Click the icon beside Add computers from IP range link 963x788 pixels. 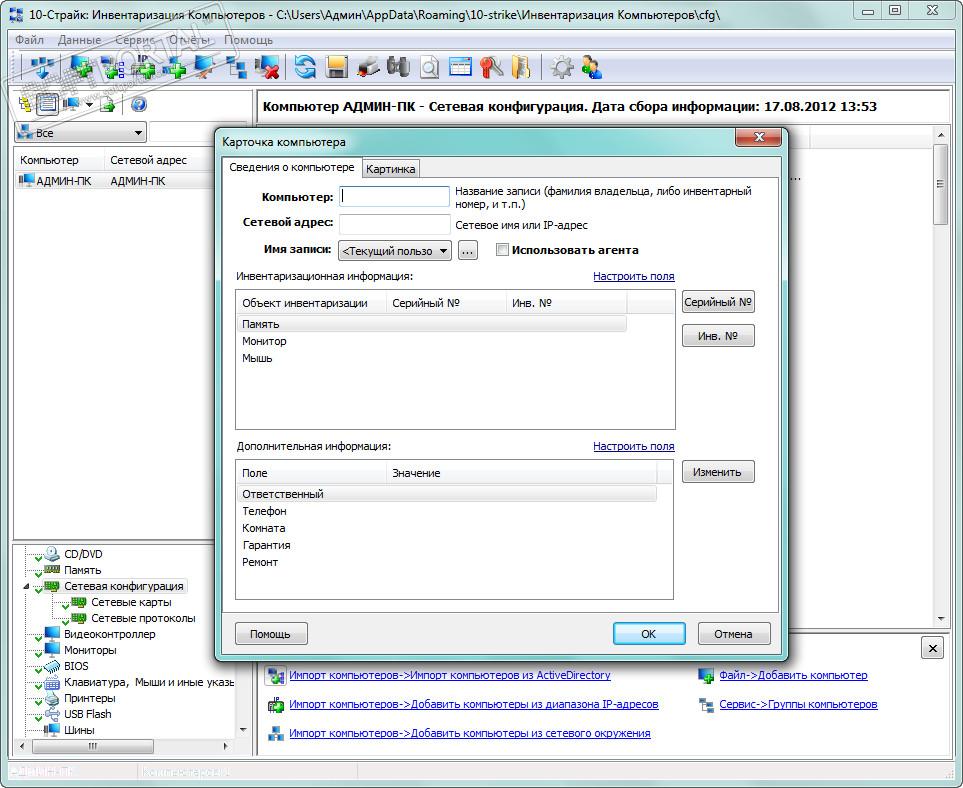pos(275,704)
